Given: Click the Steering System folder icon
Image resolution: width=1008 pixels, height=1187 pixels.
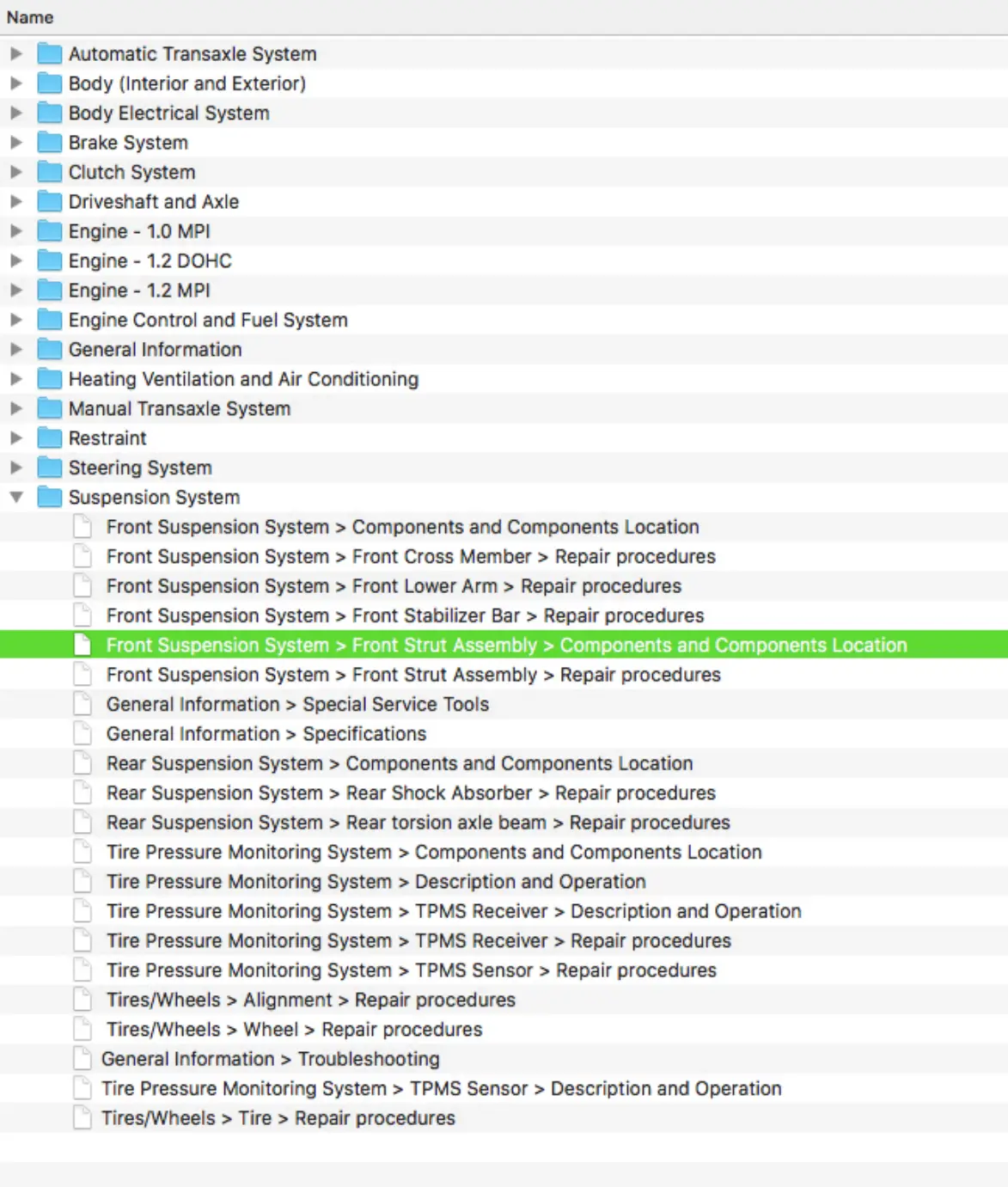Looking at the screenshot, I should pyautogui.click(x=51, y=468).
